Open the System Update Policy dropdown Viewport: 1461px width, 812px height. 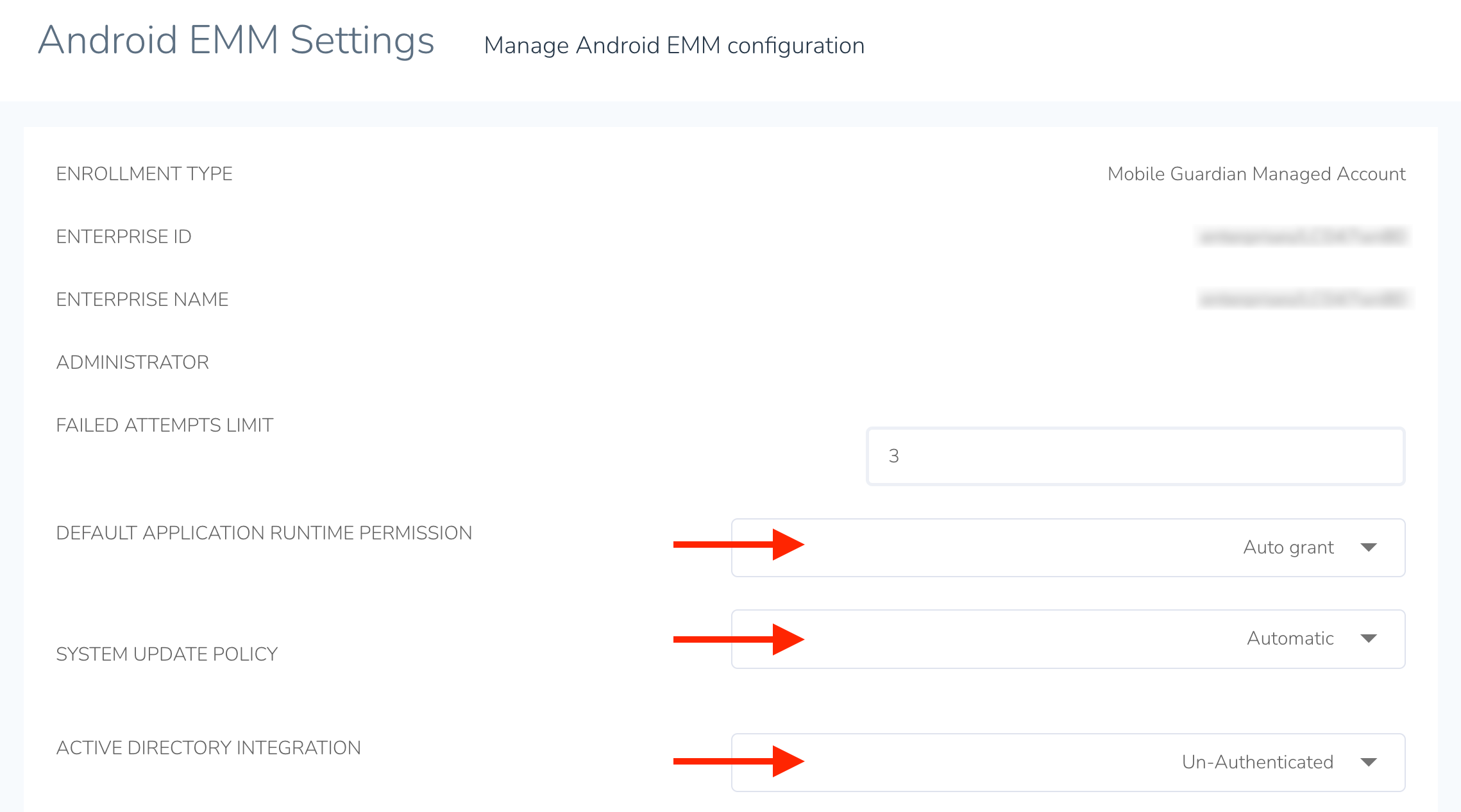tap(1067, 639)
